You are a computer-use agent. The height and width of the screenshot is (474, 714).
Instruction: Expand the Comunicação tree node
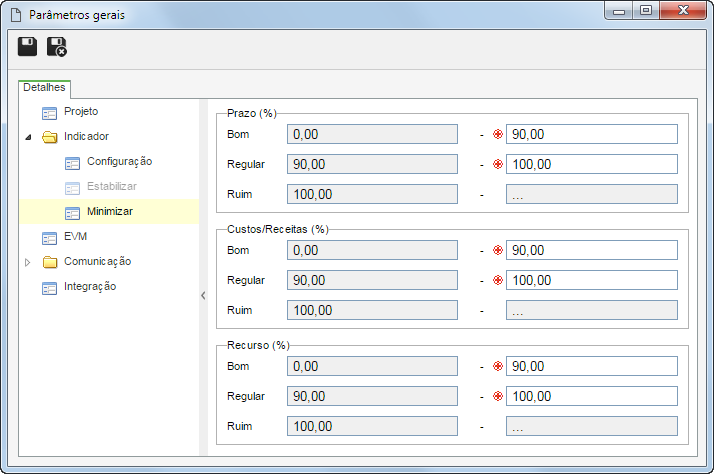[x=27, y=262]
